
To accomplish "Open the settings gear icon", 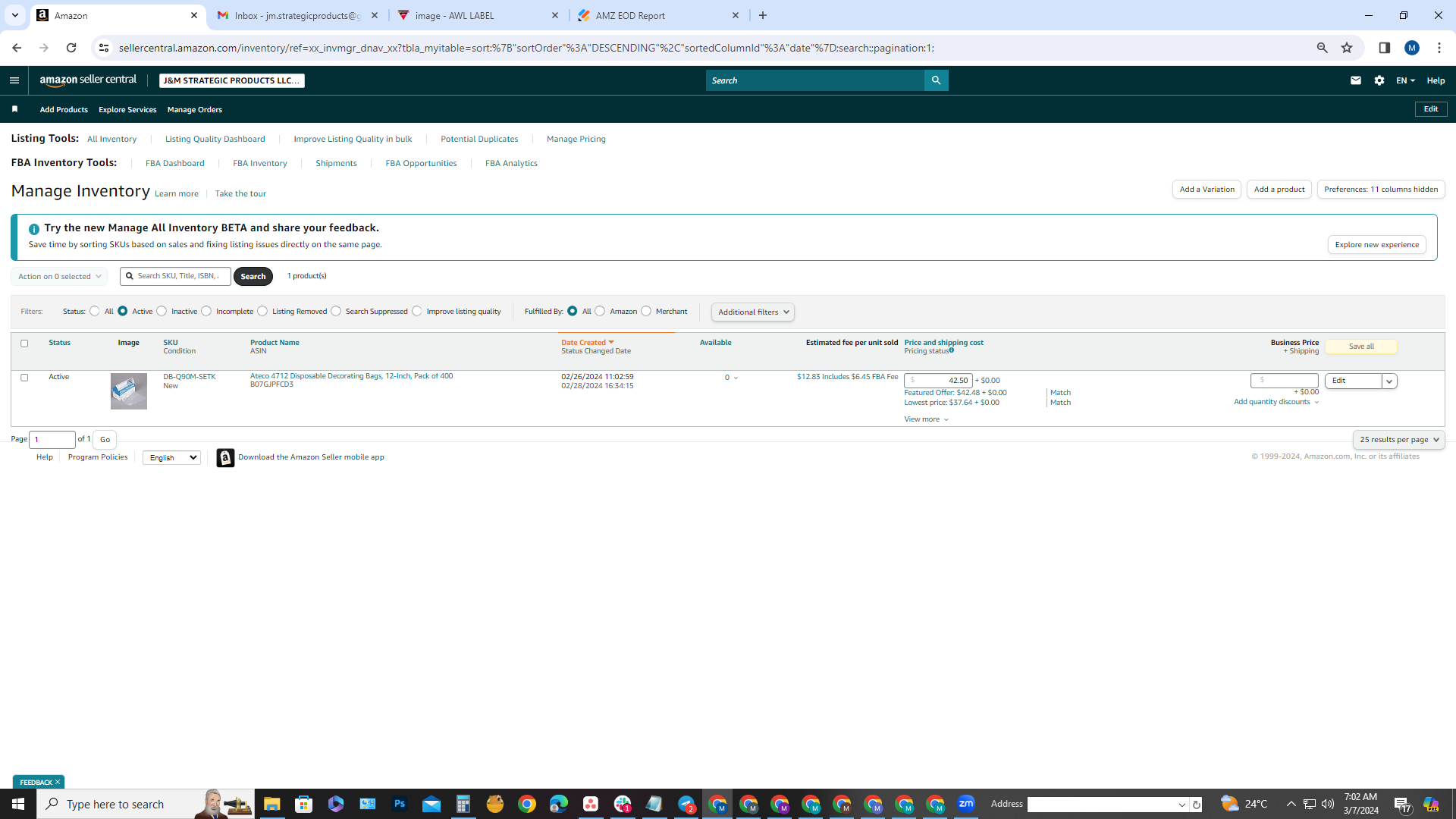I will (x=1379, y=80).
